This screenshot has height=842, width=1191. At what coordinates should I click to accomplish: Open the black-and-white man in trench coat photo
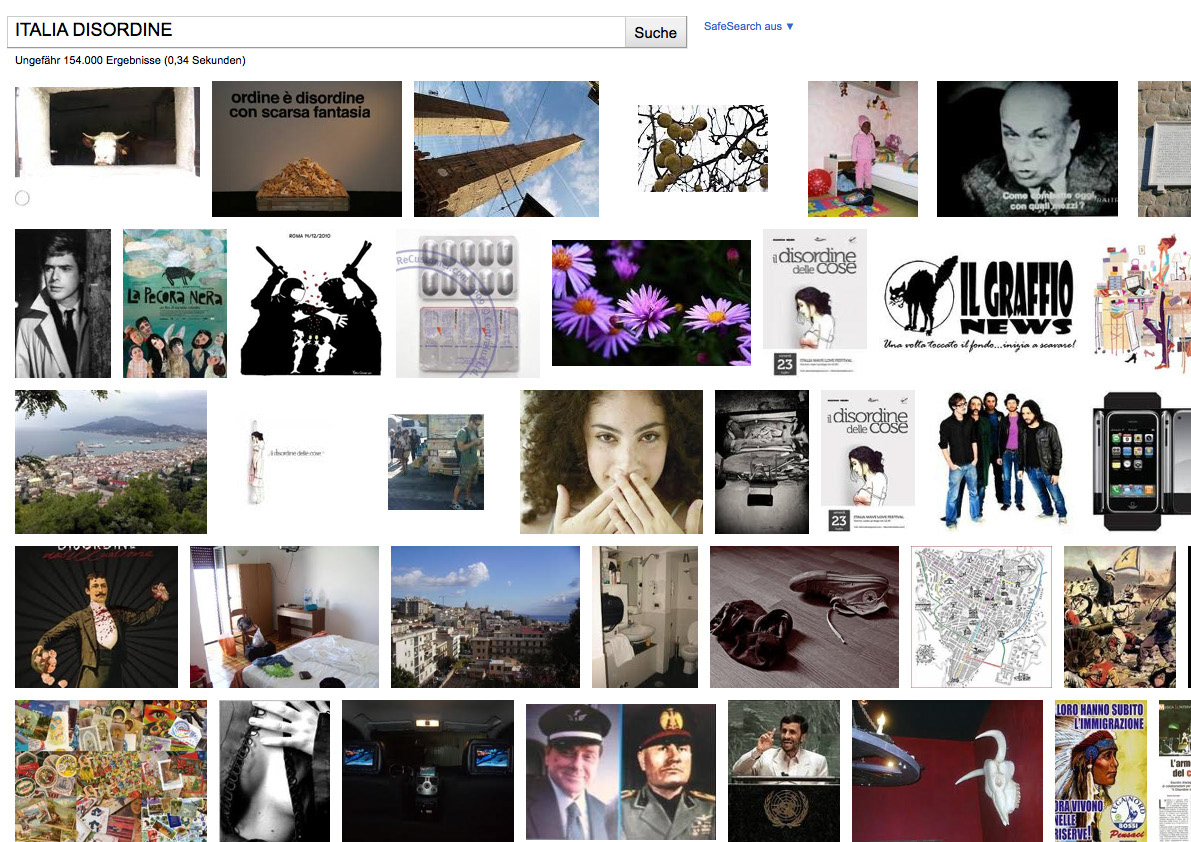[63, 304]
